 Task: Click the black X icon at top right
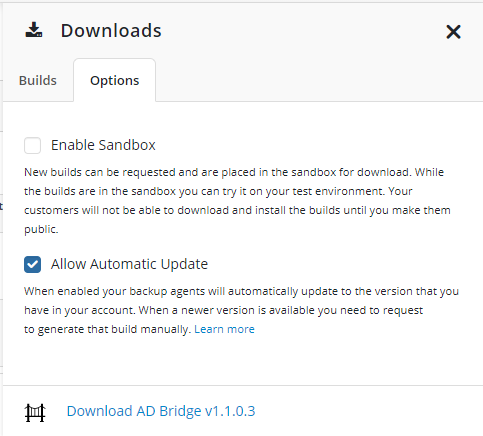pyautogui.click(x=453, y=32)
